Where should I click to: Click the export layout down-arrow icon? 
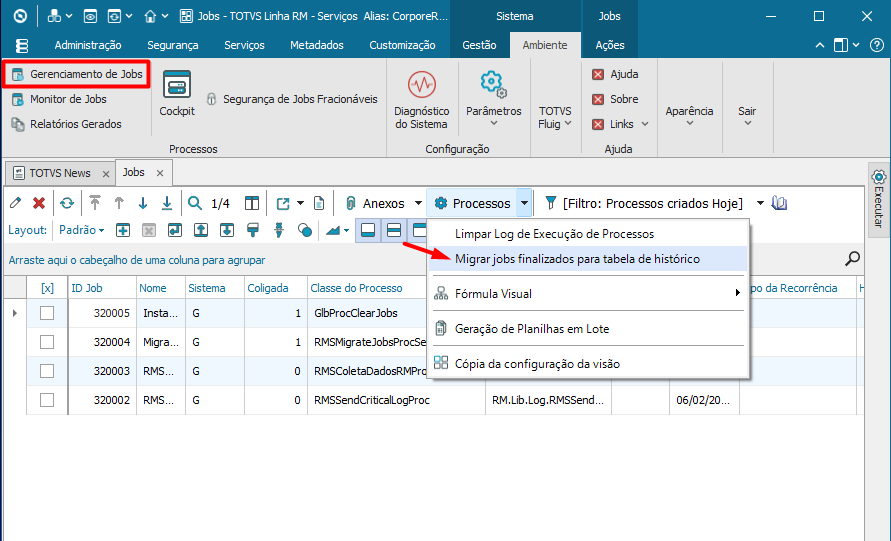(x=227, y=230)
